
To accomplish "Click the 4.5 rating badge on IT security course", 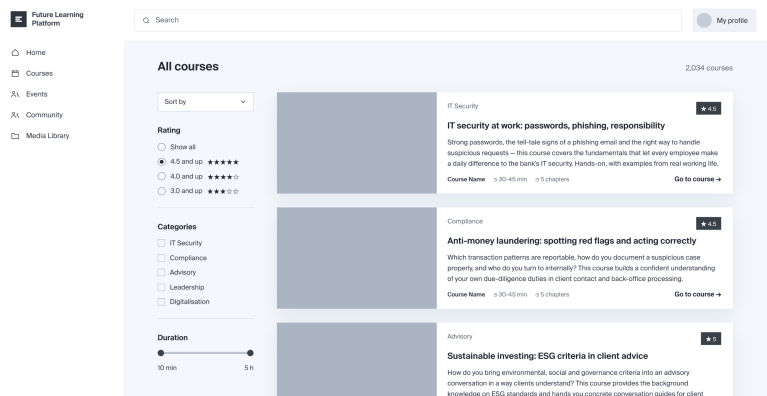I will (708, 109).
